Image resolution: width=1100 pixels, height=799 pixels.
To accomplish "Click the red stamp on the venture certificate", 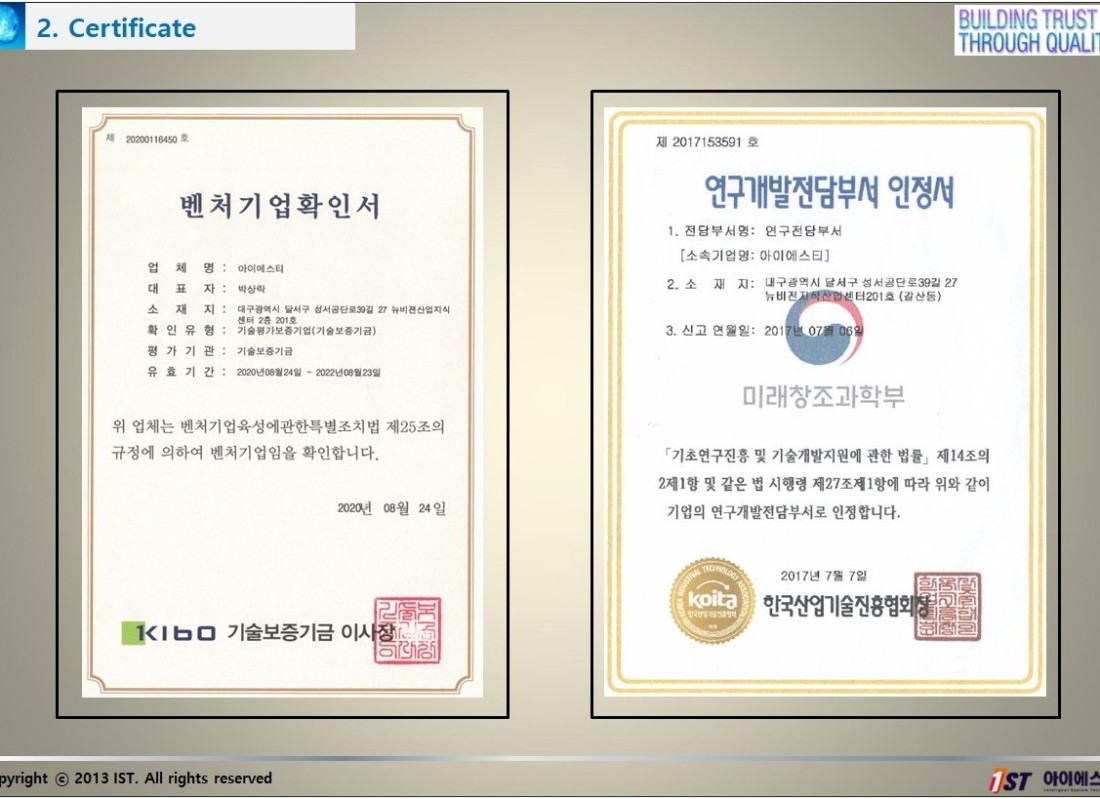I will (x=408, y=630).
